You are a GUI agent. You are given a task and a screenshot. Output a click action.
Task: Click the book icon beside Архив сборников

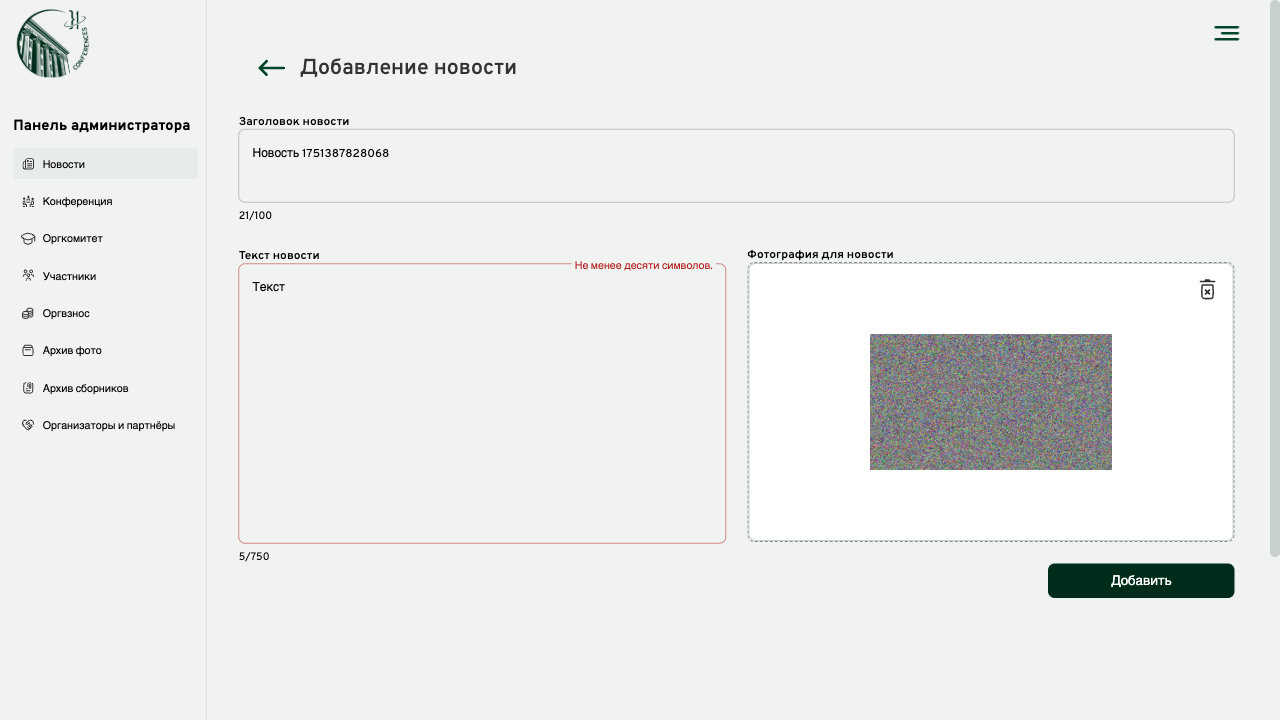28,388
